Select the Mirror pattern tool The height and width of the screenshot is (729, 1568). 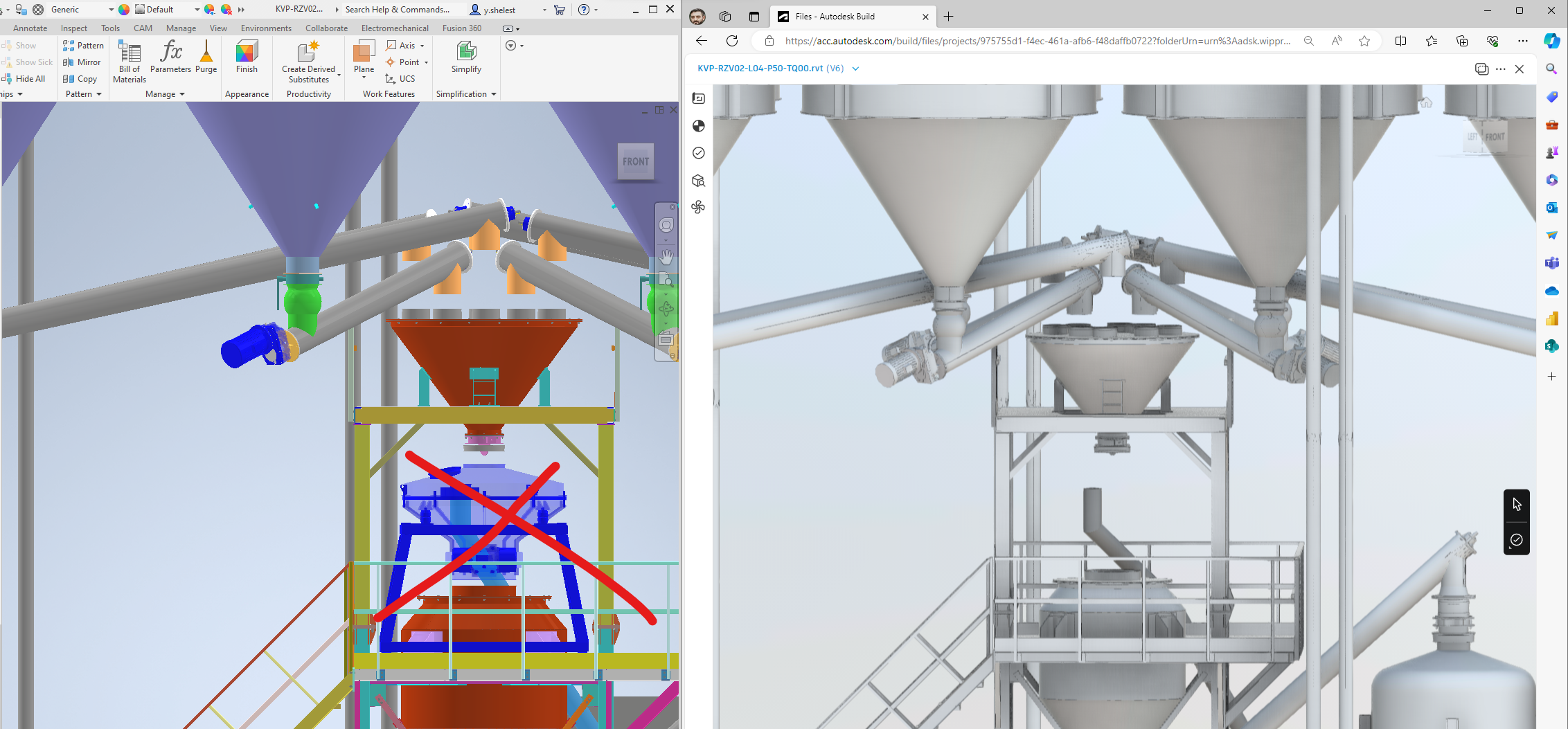82,62
